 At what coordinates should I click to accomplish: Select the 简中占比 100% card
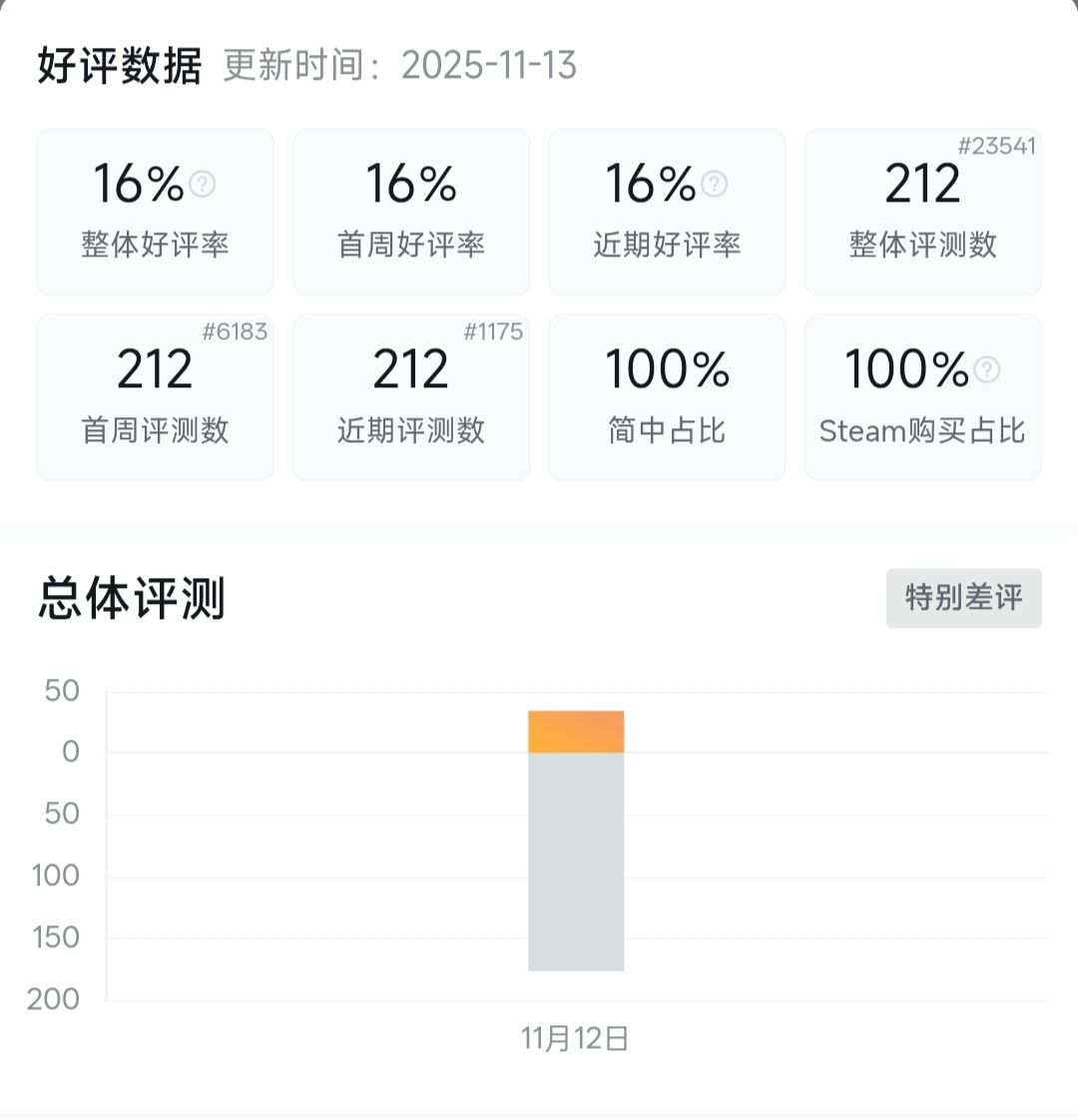tap(667, 397)
